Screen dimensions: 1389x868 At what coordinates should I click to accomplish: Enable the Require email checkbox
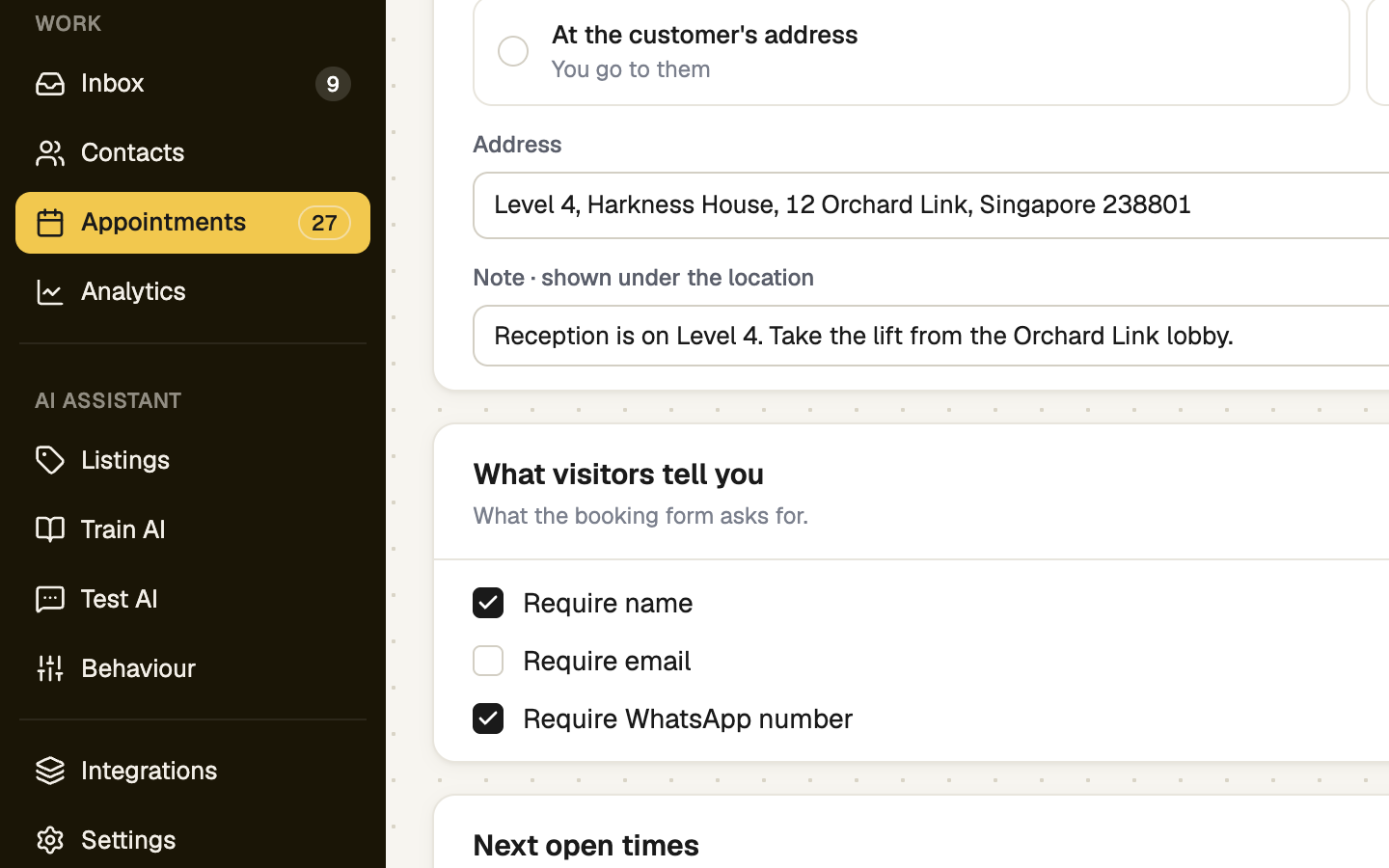(488, 661)
